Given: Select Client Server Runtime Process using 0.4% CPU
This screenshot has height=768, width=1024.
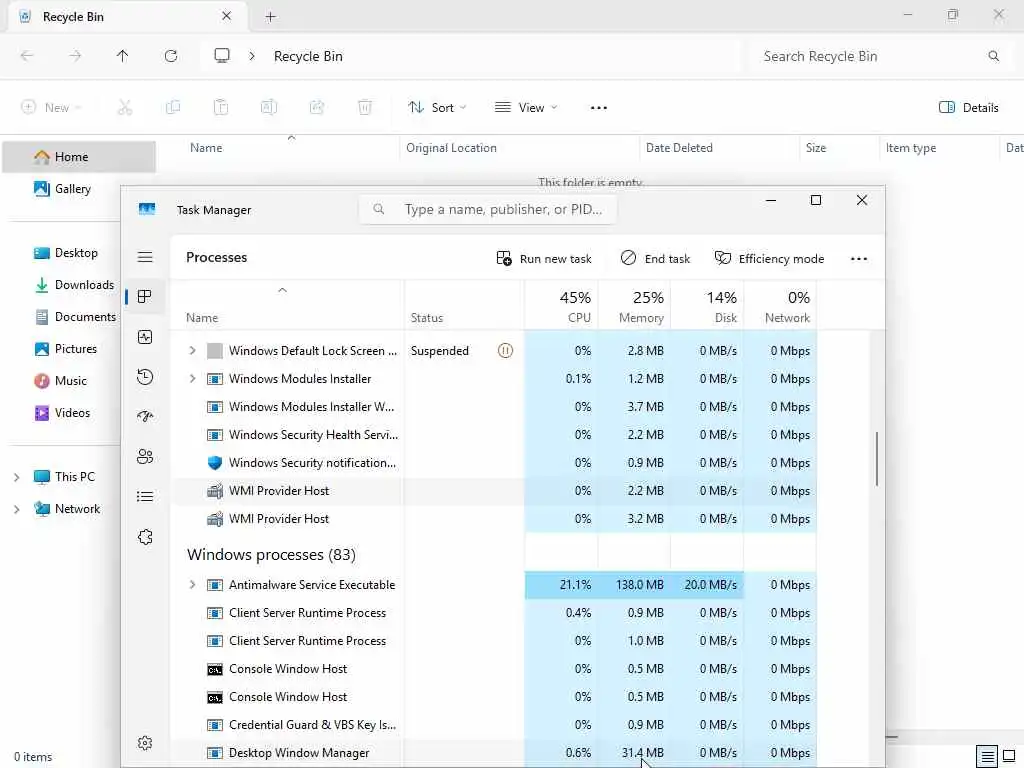Looking at the screenshot, I should point(494,613).
